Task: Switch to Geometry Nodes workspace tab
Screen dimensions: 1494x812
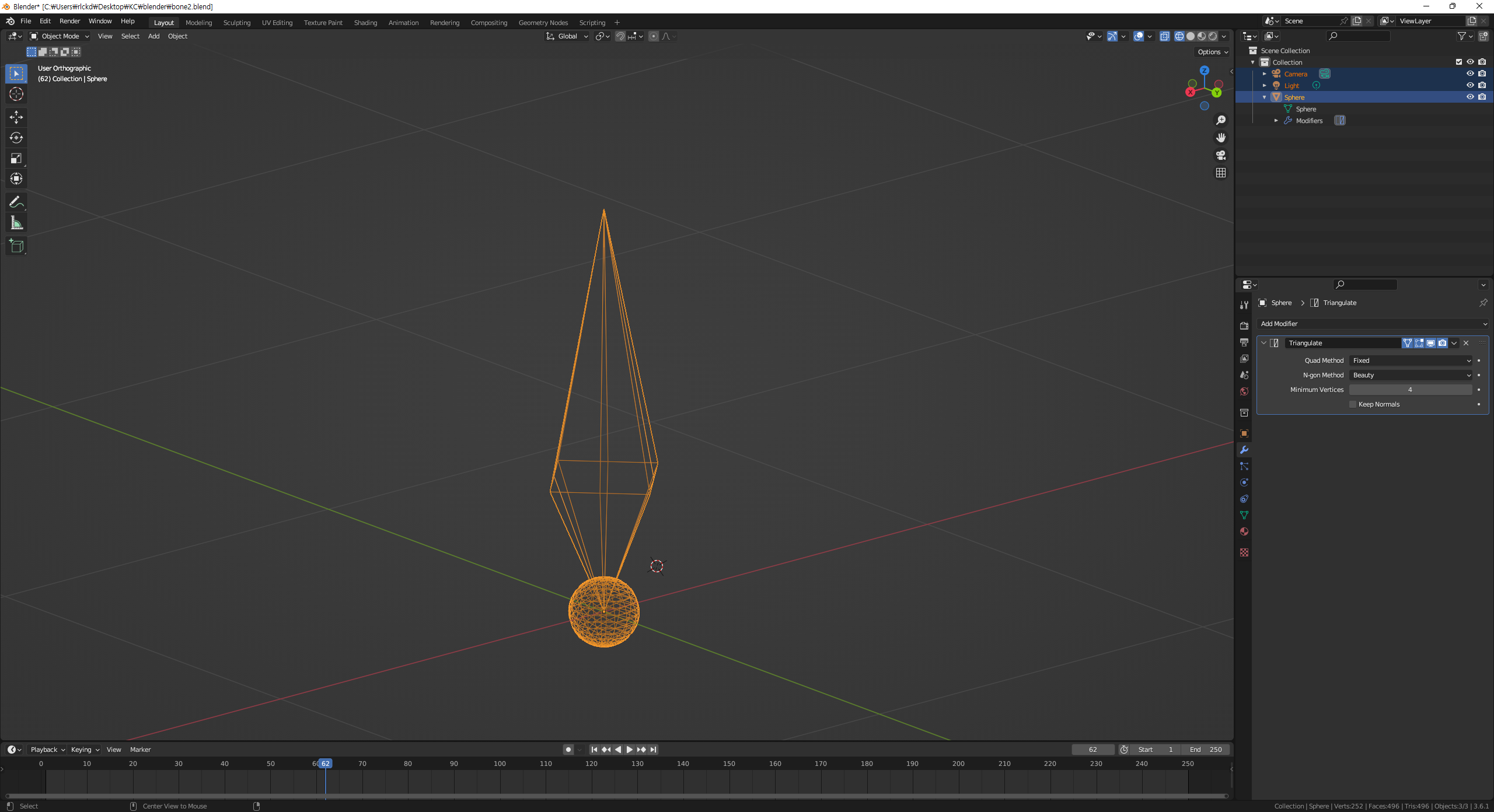Action: [x=543, y=23]
